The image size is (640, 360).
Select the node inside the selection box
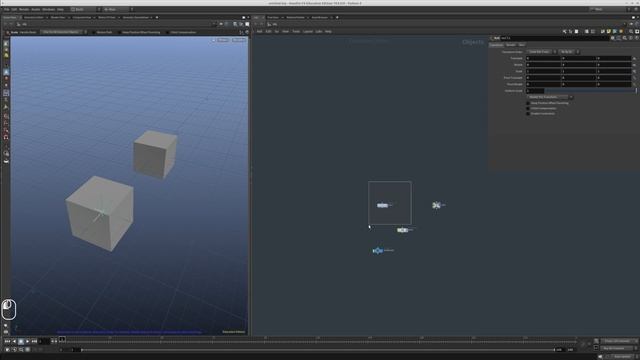point(382,205)
